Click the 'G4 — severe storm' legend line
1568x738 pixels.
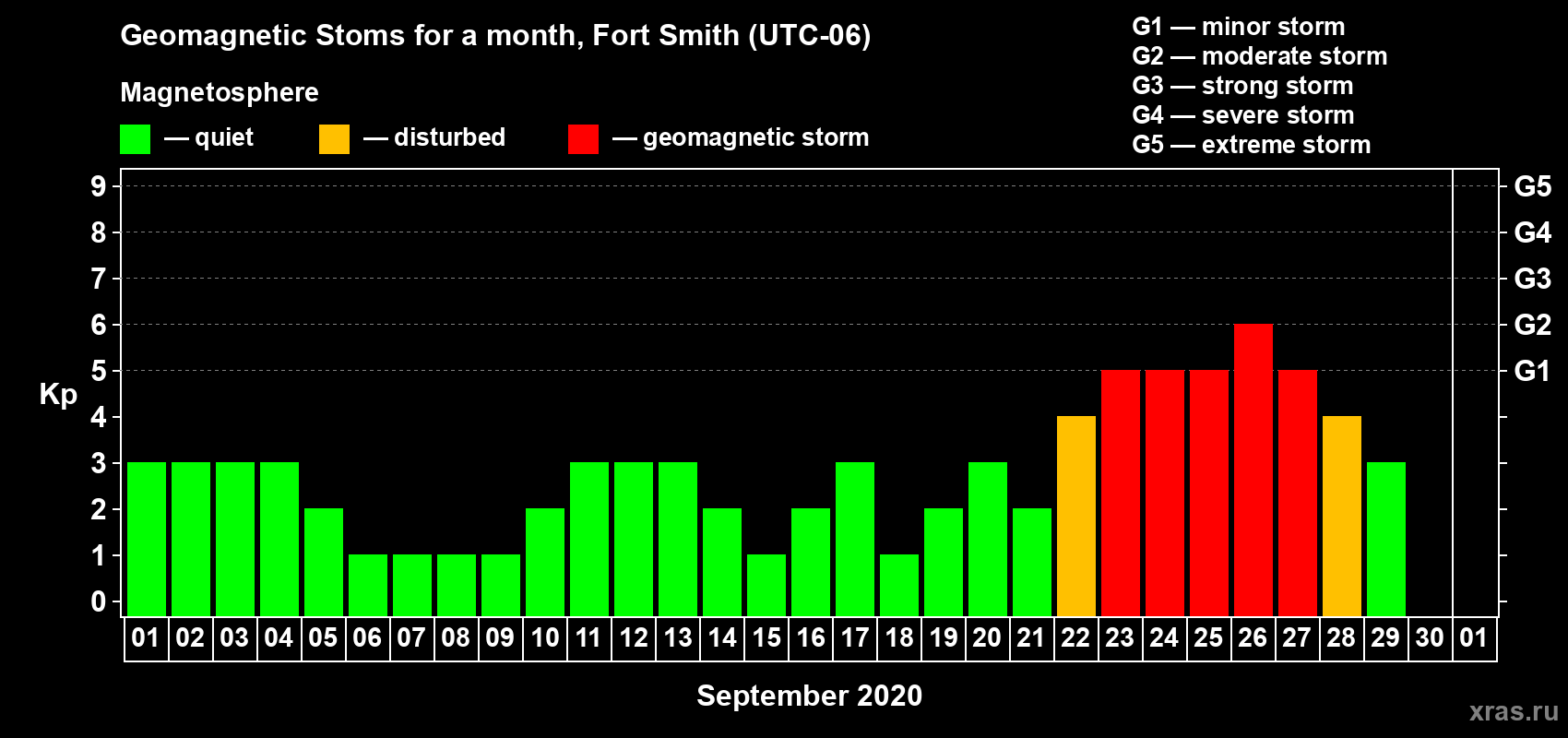pyautogui.click(x=1243, y=115)
